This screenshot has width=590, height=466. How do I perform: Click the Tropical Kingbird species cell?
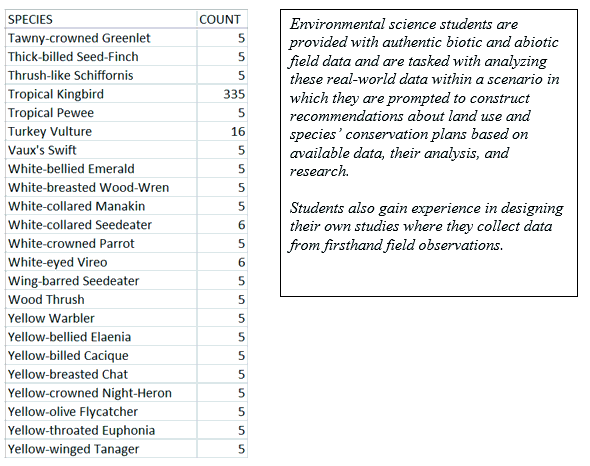101,94
